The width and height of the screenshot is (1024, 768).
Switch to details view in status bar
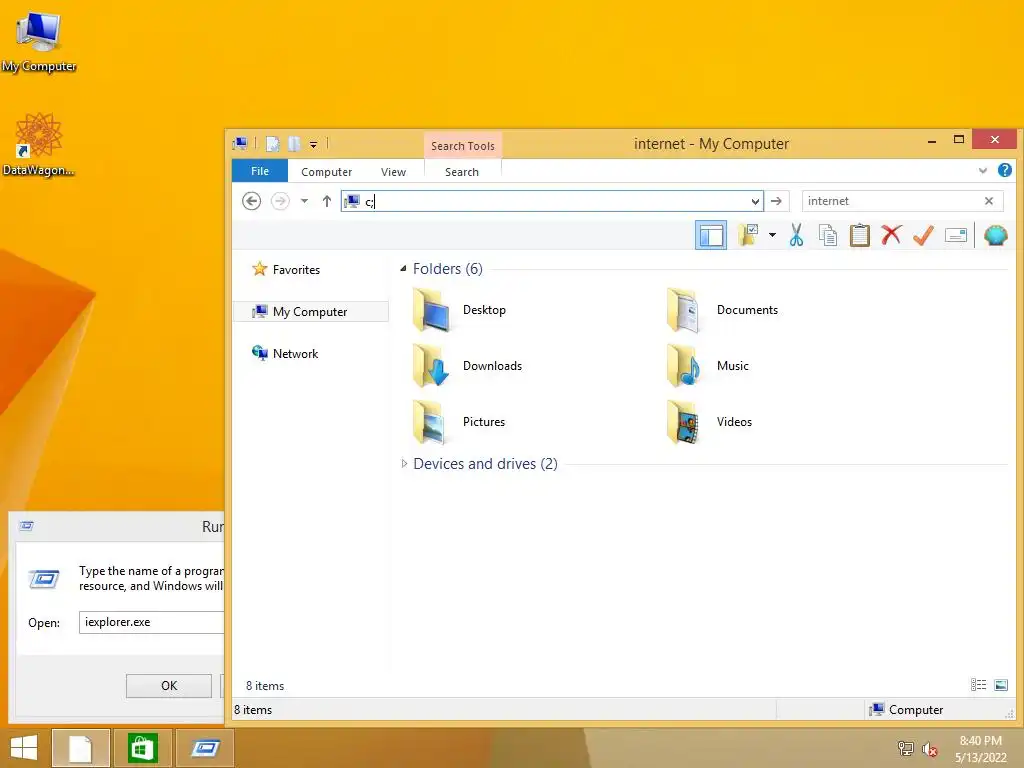[978, 684]
